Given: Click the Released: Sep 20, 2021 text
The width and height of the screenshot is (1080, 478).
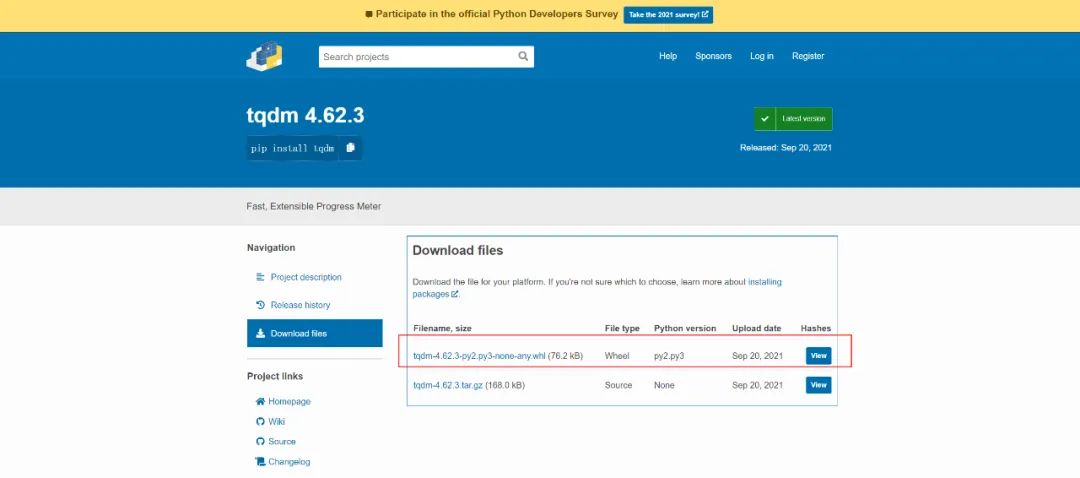Looking at the screenshot, I should click(786, 147).
